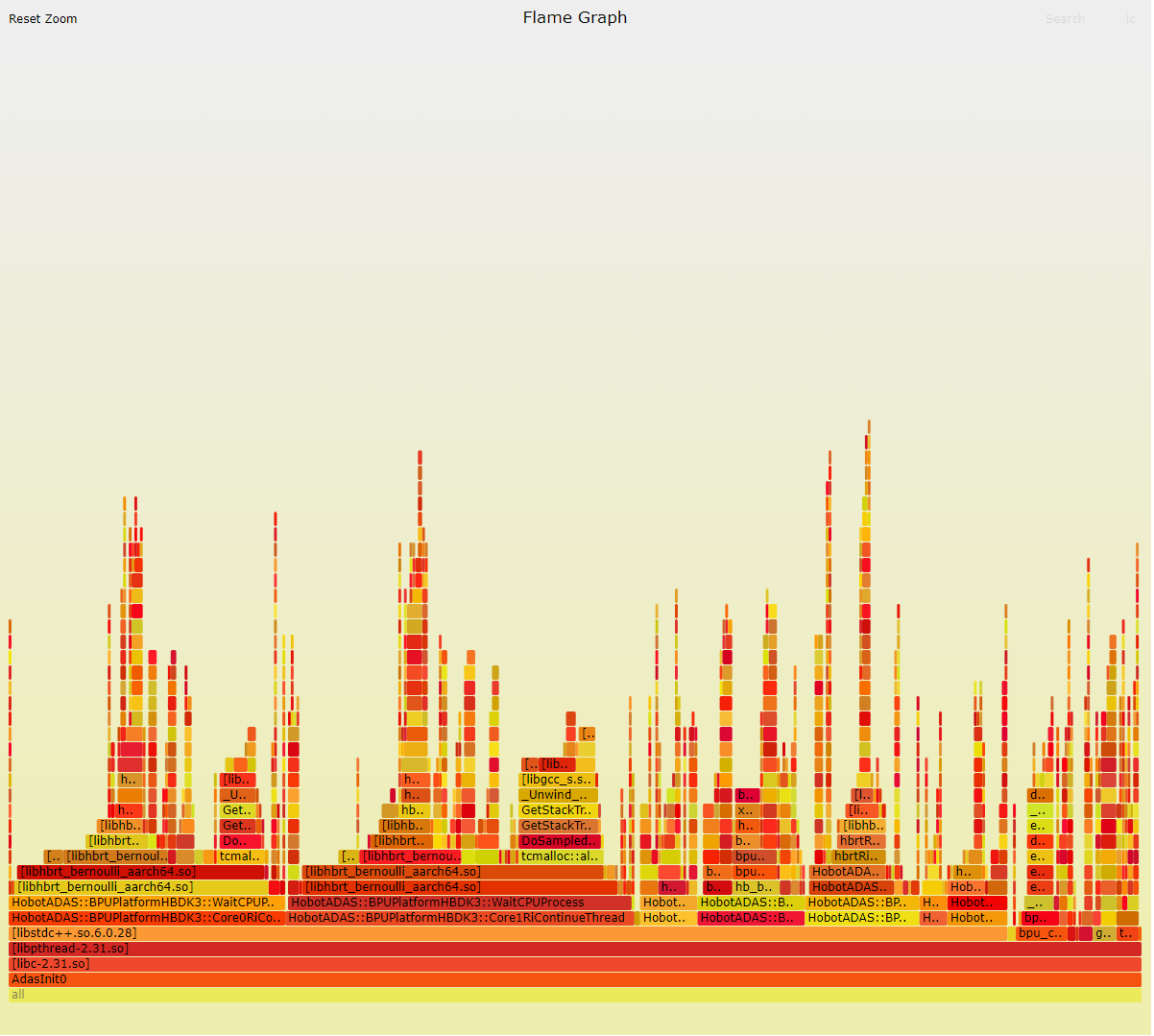Click the _Unwind_.. frame
Screen dimensions: 1154x1036
558,795
